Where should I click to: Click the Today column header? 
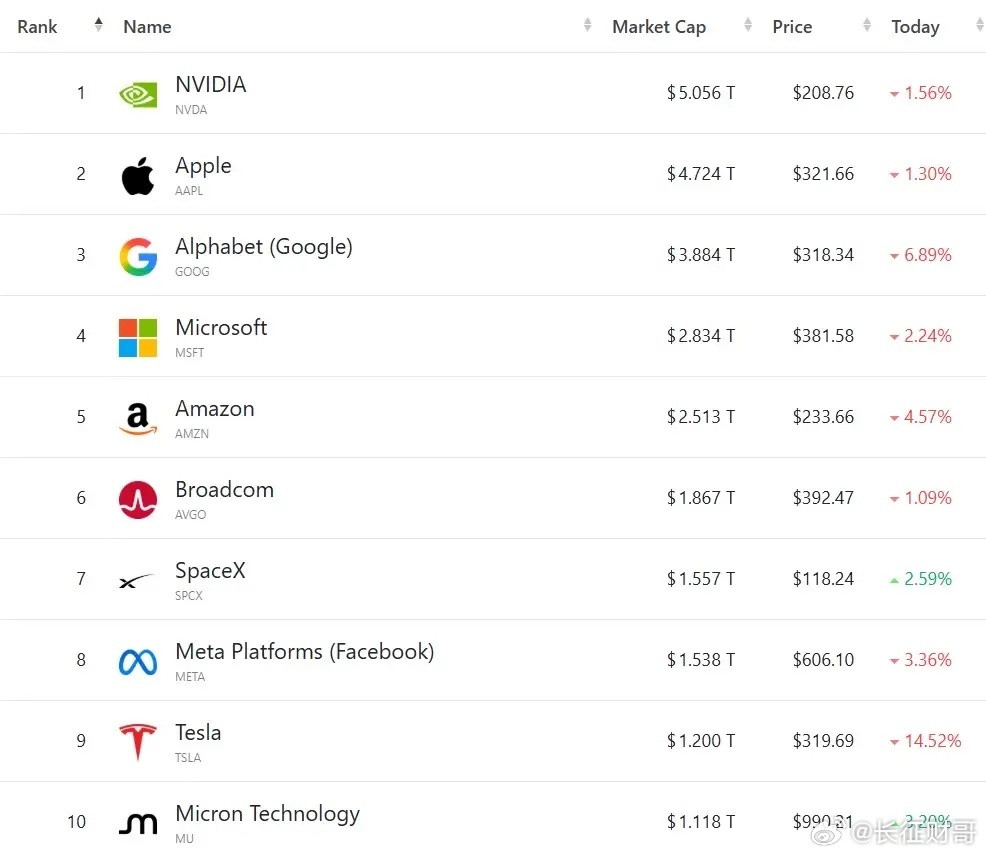click(x=915, y=26)
